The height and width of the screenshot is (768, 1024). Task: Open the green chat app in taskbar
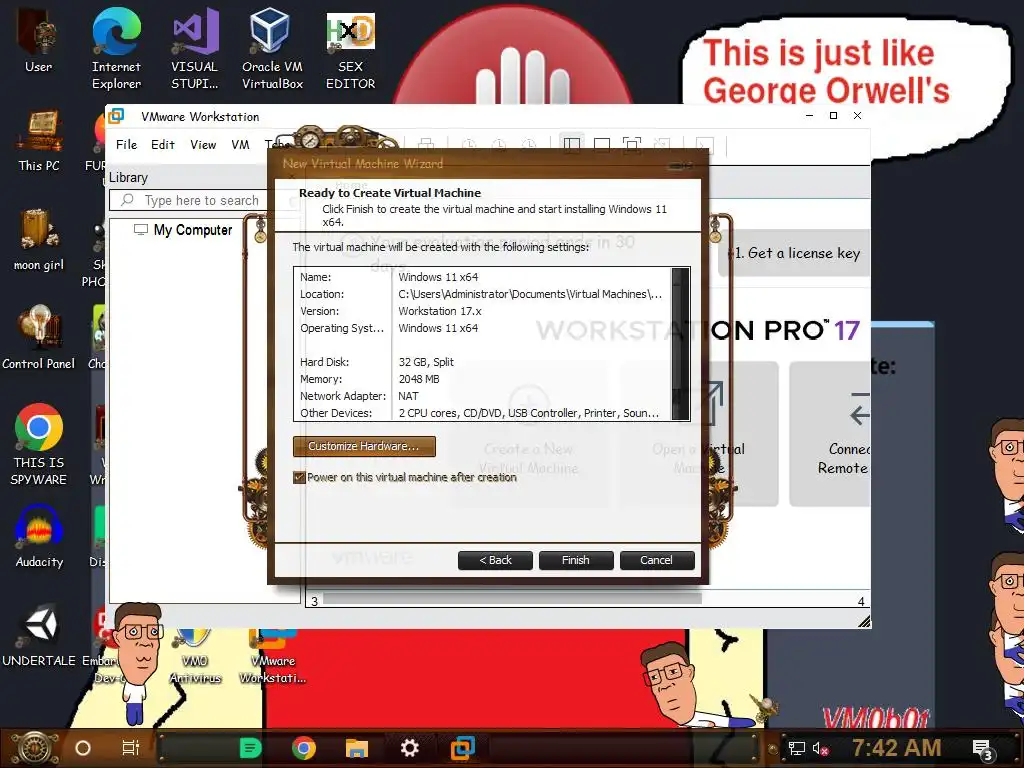(x=250, y=748)
